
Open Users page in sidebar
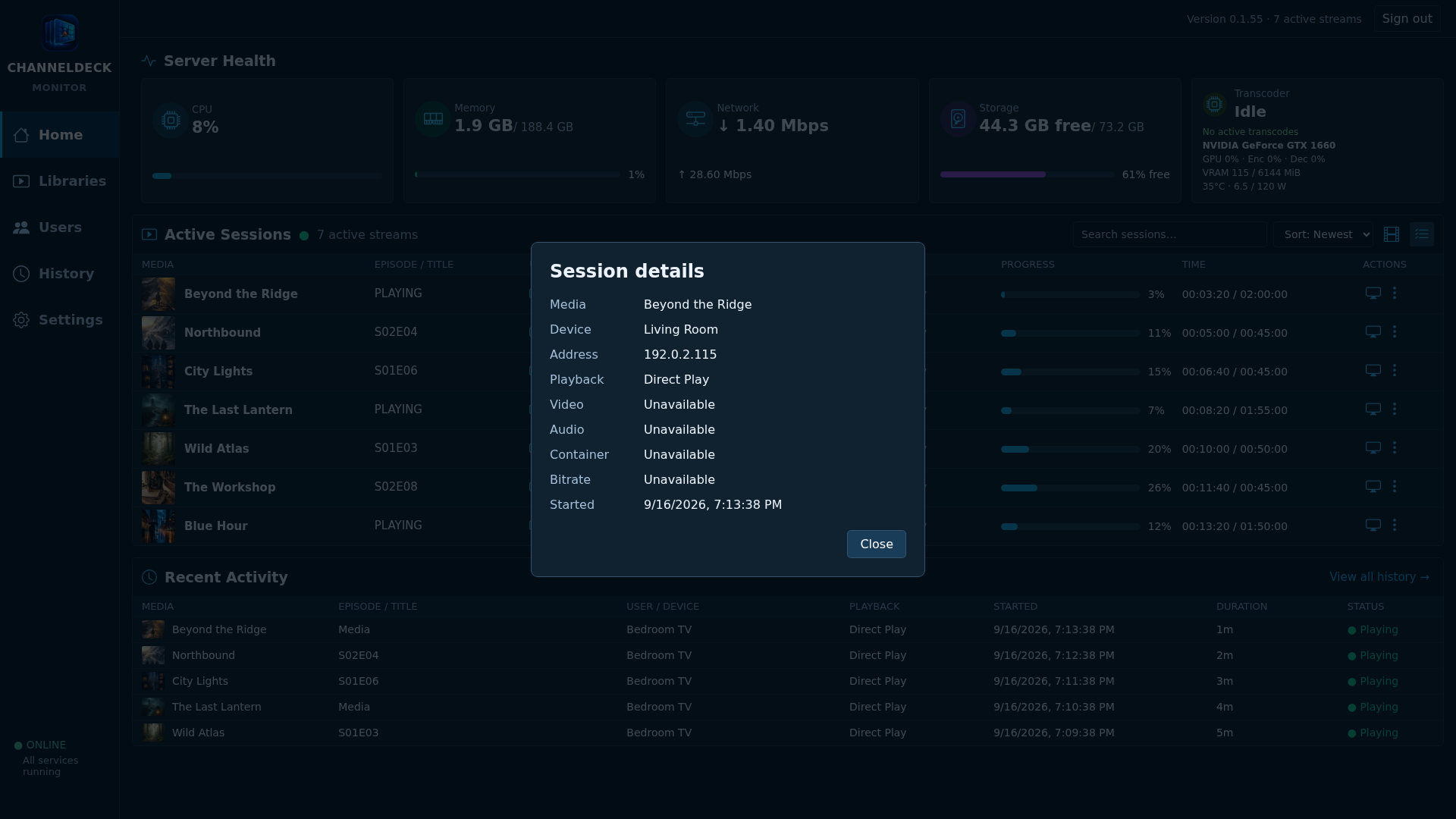60,227
